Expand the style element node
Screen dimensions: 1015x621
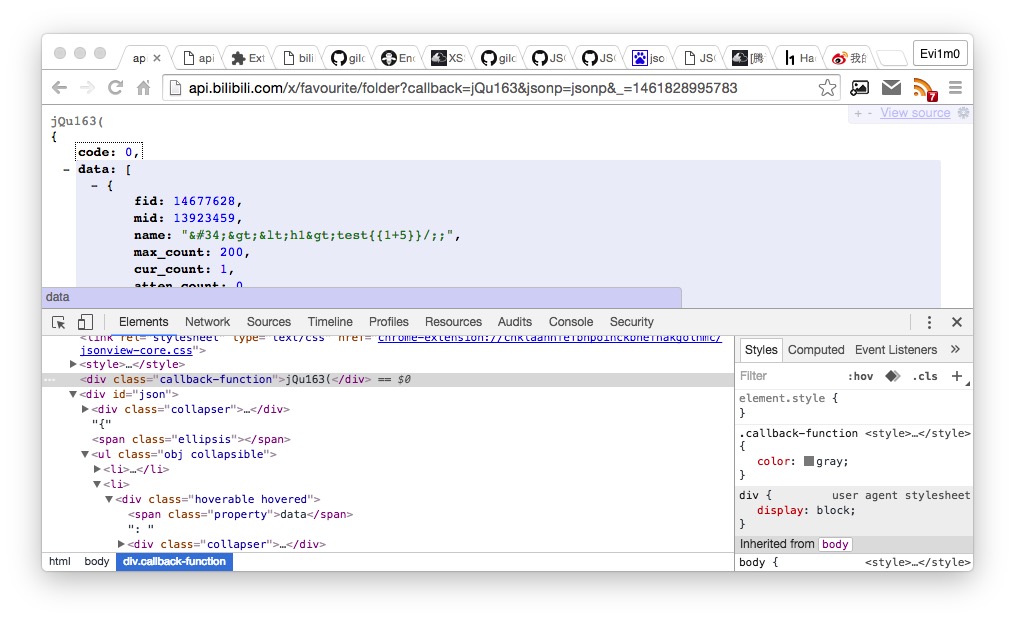[73, 364]
